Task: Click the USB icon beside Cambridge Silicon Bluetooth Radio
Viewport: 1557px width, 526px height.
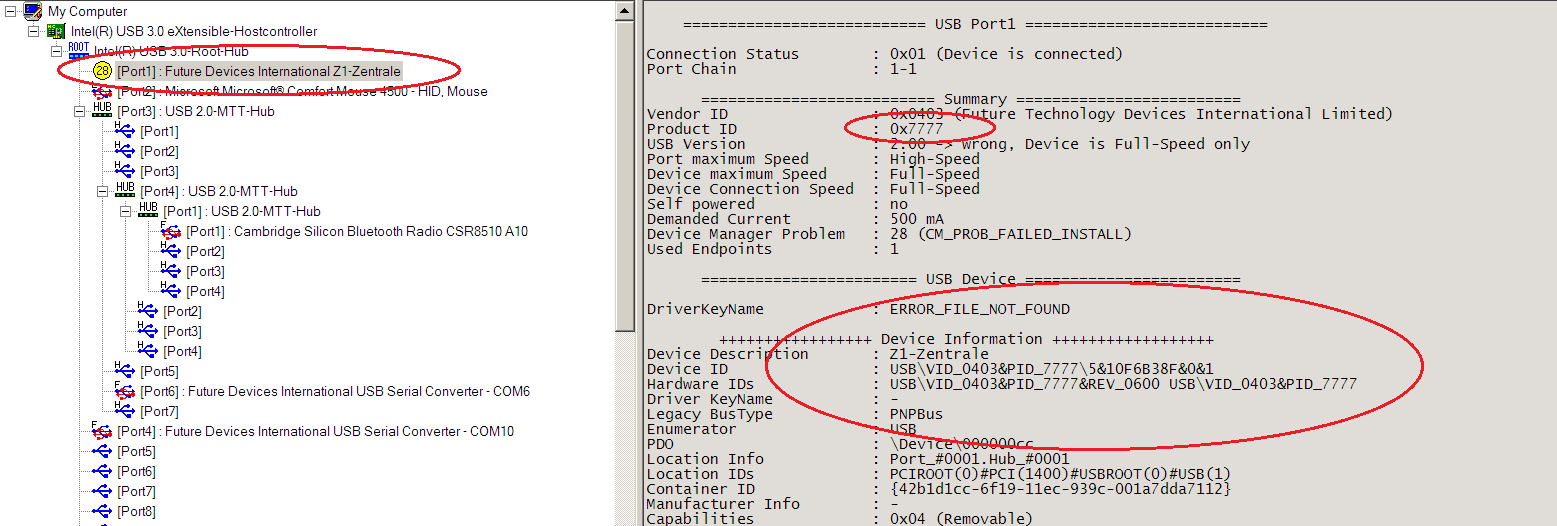Action: 171,231
